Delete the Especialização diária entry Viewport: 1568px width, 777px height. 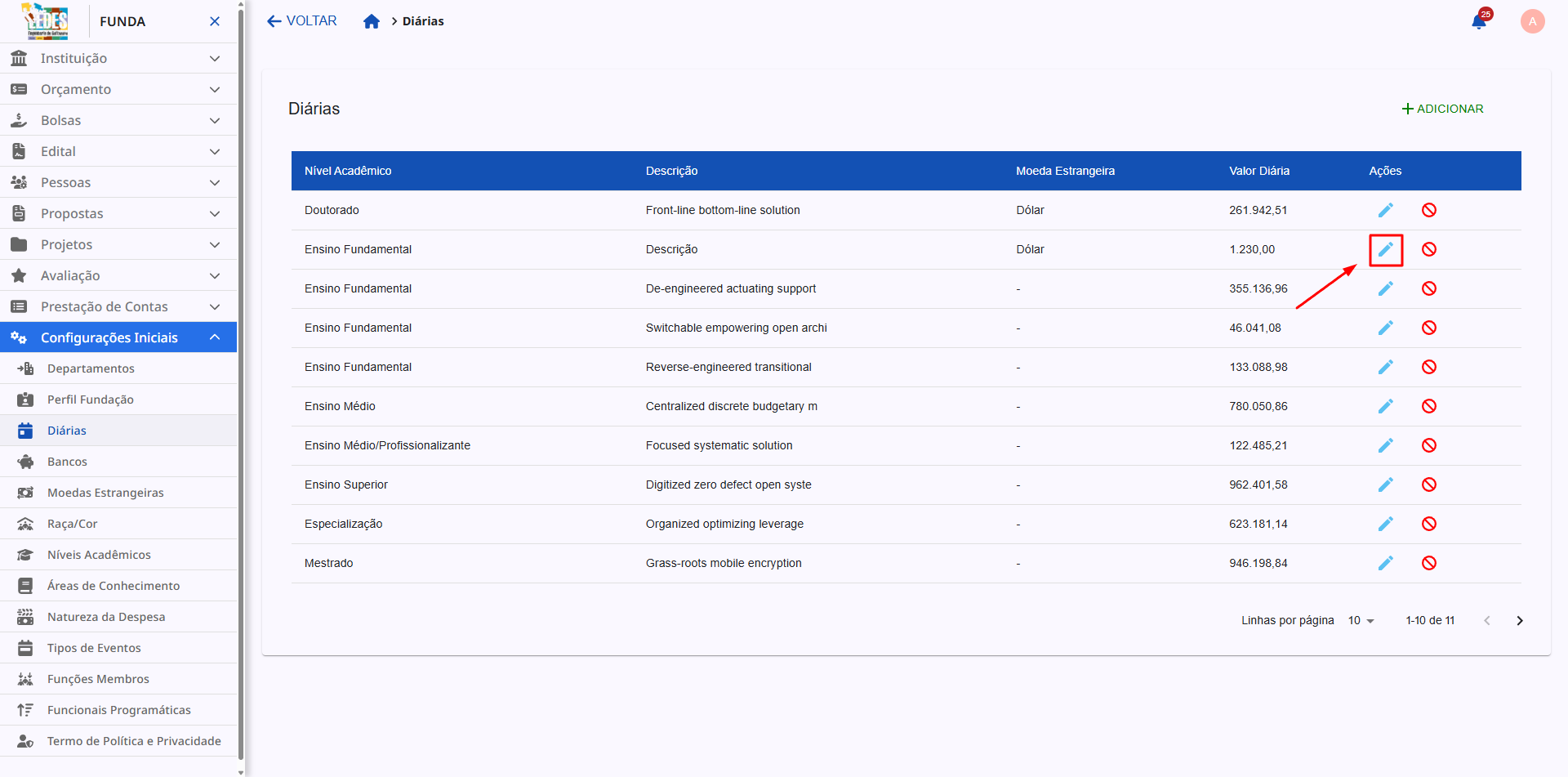tap(1428, 524)
